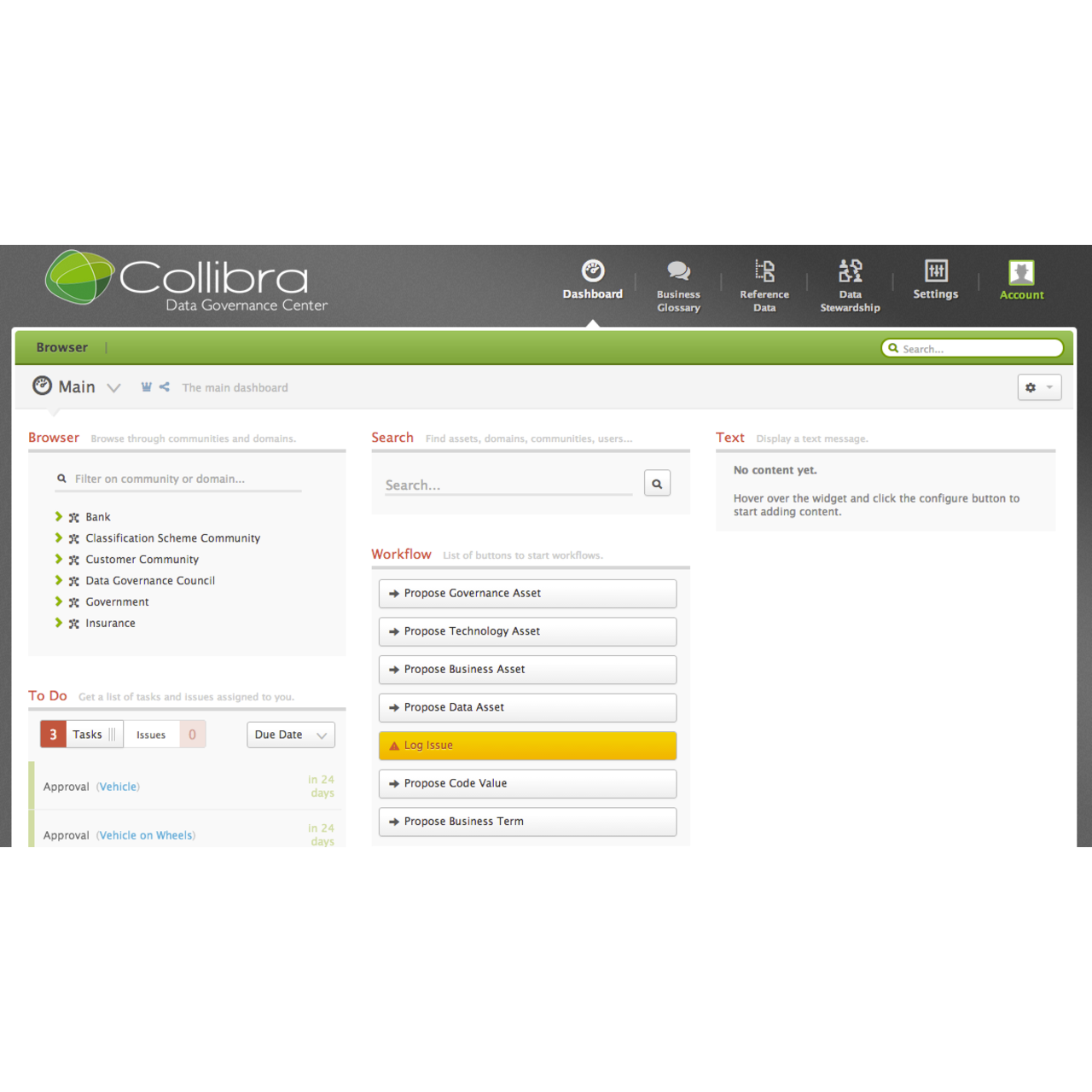Open the Vehicle approval link
The width and height of the screenshot is (1092, 1092).
point(118,787)
